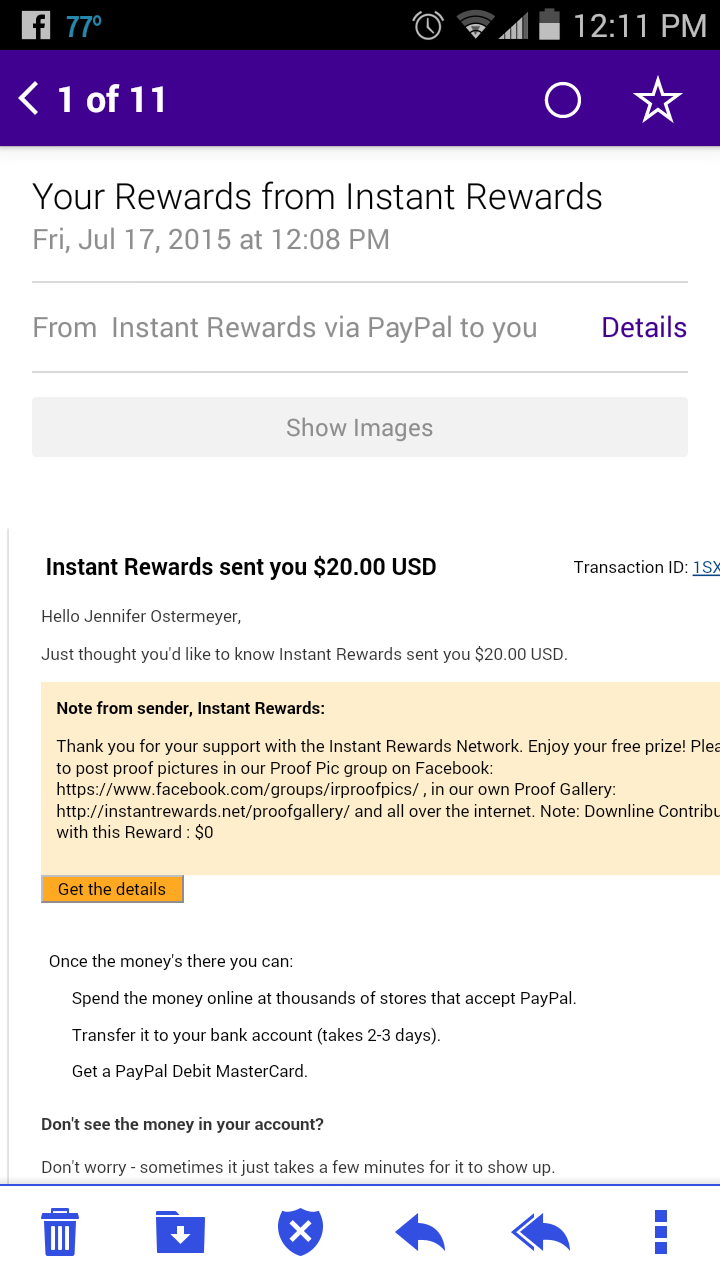Screen dimensions: 720x1280
Task: Move email using the folder icon
Action: (180, 1232)
